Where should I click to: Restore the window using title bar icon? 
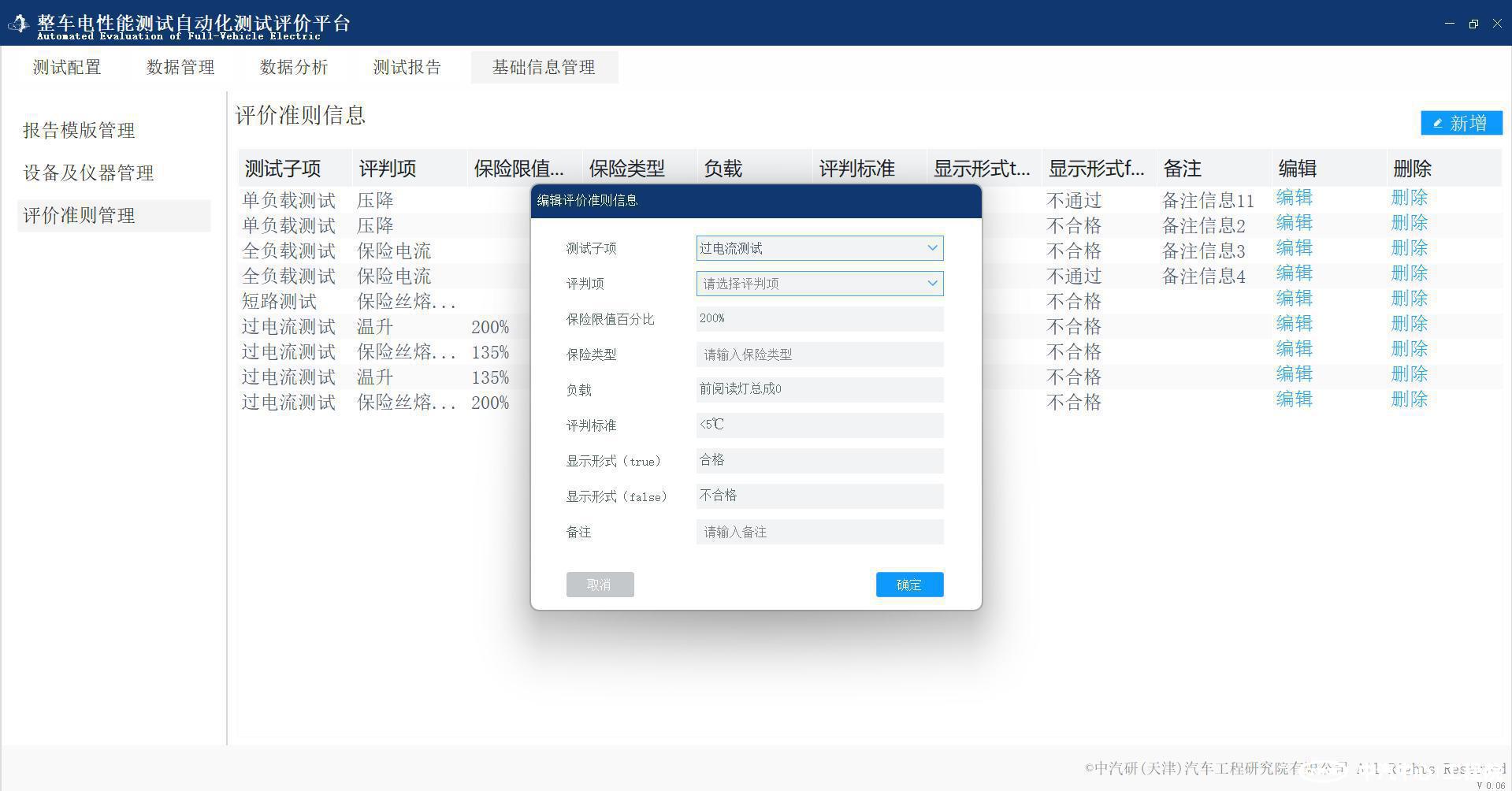(1473, 24)
